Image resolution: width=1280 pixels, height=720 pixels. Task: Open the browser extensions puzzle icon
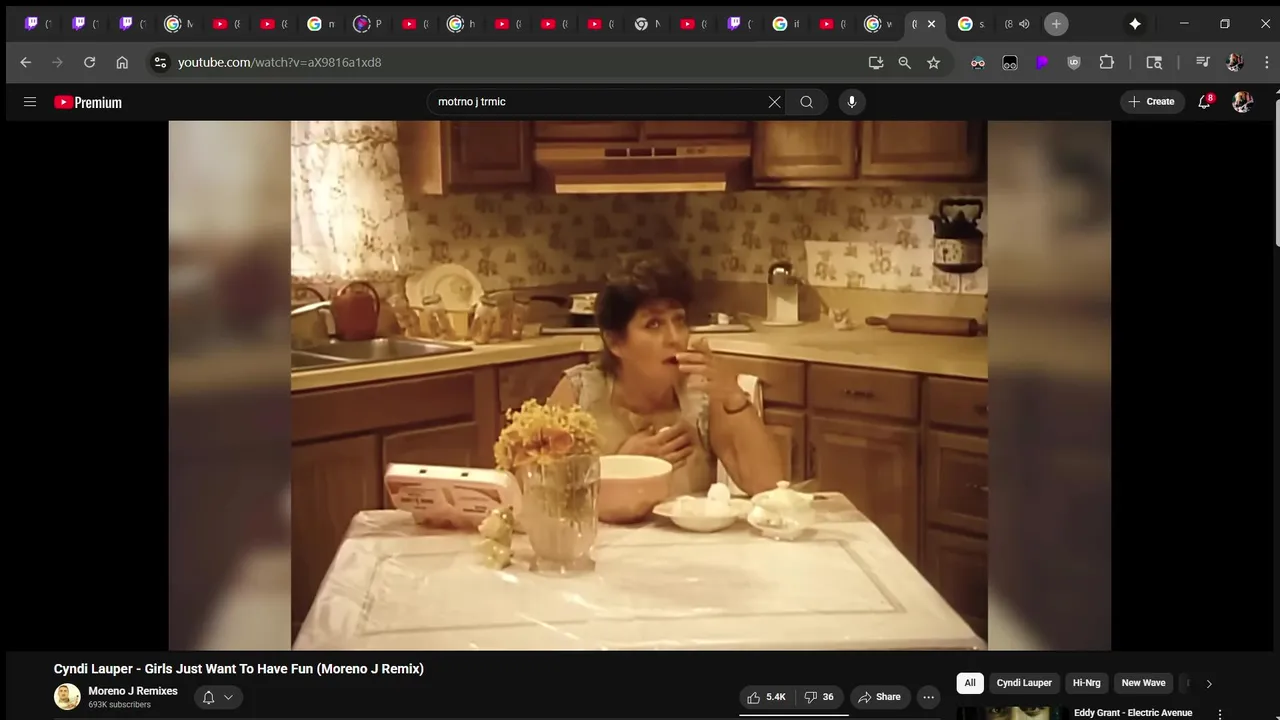pos(1106,62)
